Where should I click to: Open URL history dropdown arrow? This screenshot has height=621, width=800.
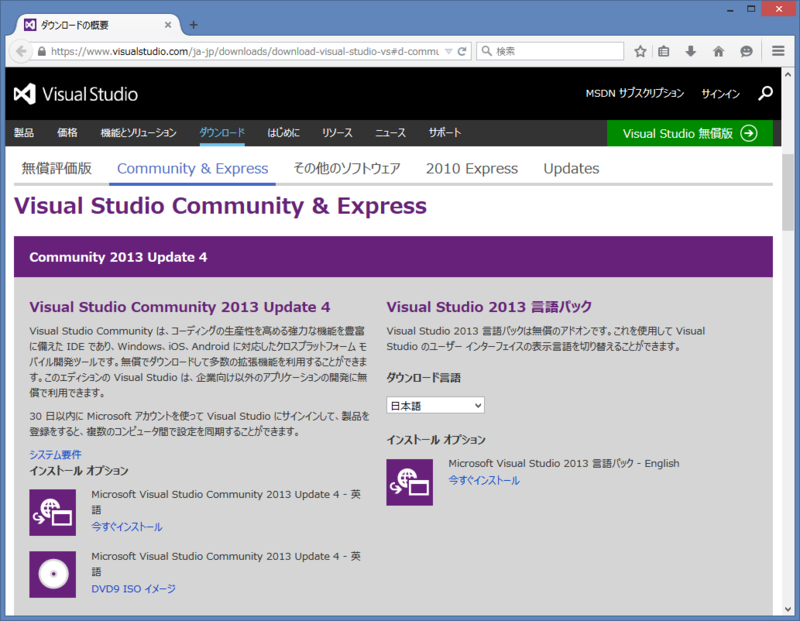click(x=448, y=51)
